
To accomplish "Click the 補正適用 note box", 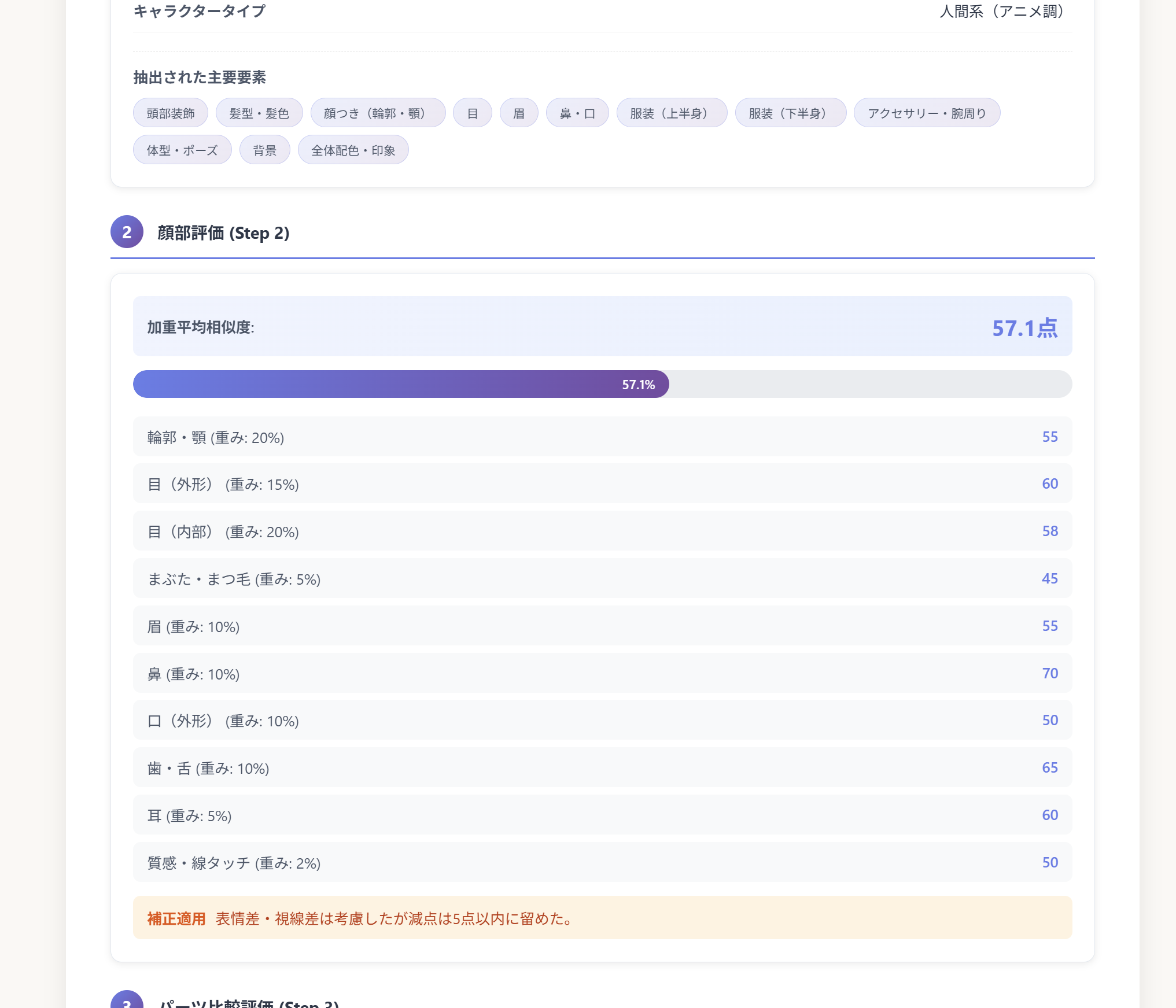I will click(x=602, y=918).
